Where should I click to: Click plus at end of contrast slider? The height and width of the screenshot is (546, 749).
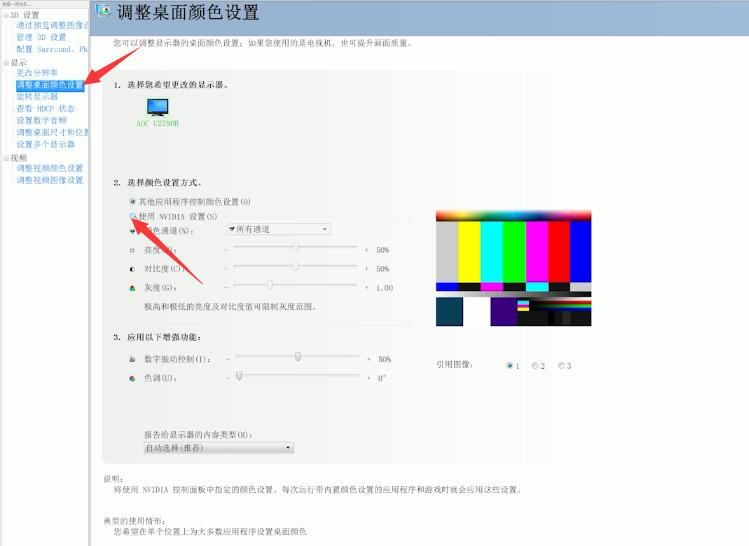(x=366, y=269)
